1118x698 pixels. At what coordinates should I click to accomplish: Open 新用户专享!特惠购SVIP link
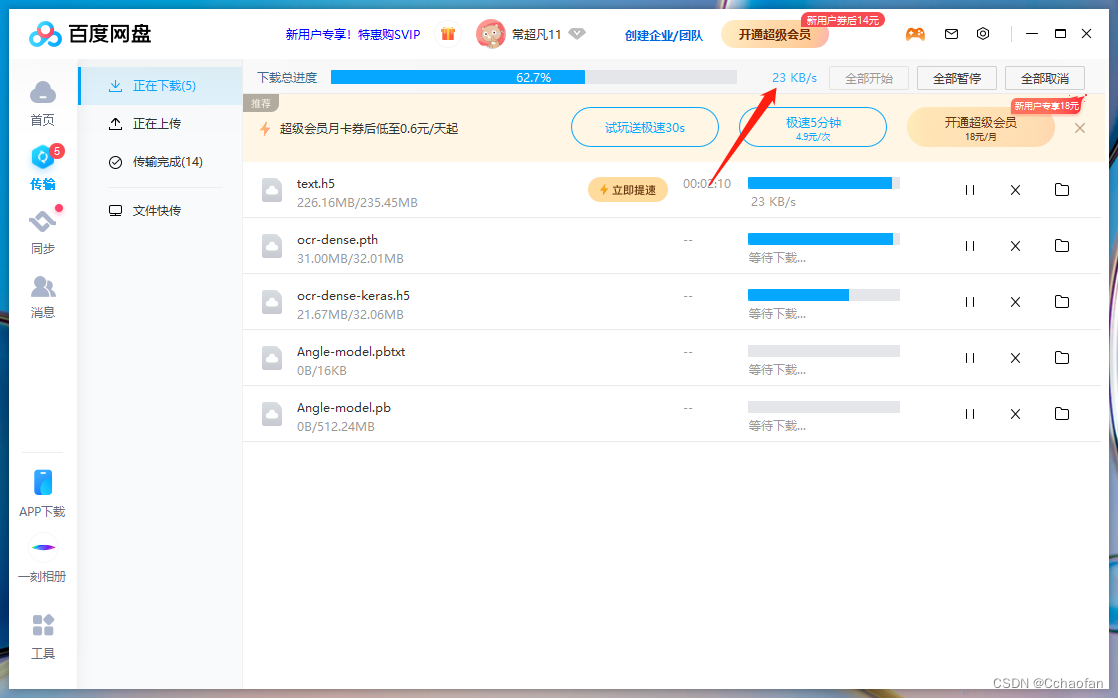point(353,34)
